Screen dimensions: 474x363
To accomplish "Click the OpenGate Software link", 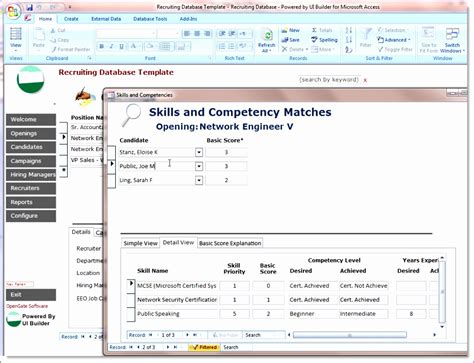I will 27,306.
